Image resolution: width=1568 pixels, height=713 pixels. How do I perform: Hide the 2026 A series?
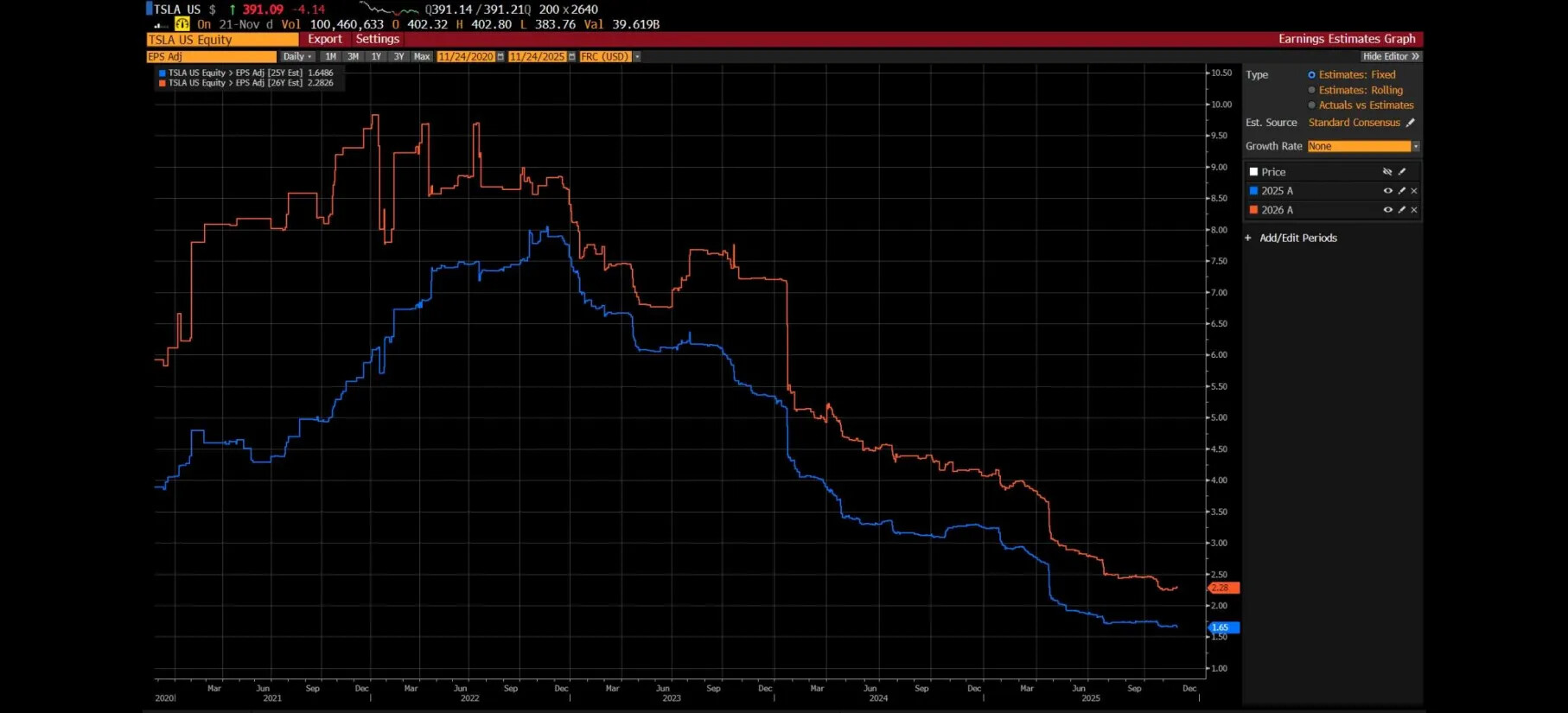(x=1387, y=210)
